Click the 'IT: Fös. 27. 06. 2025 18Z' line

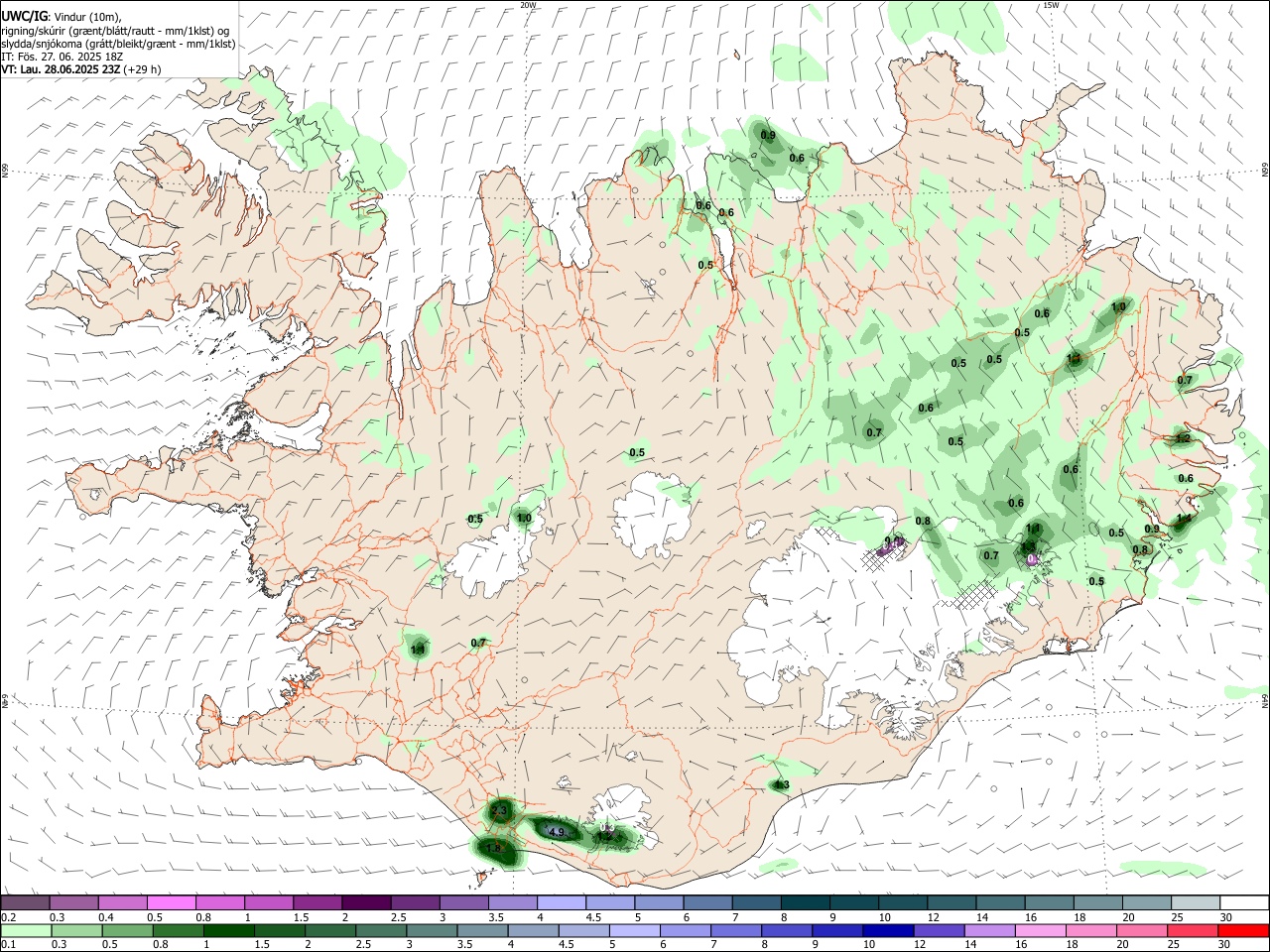coord(62,57)
